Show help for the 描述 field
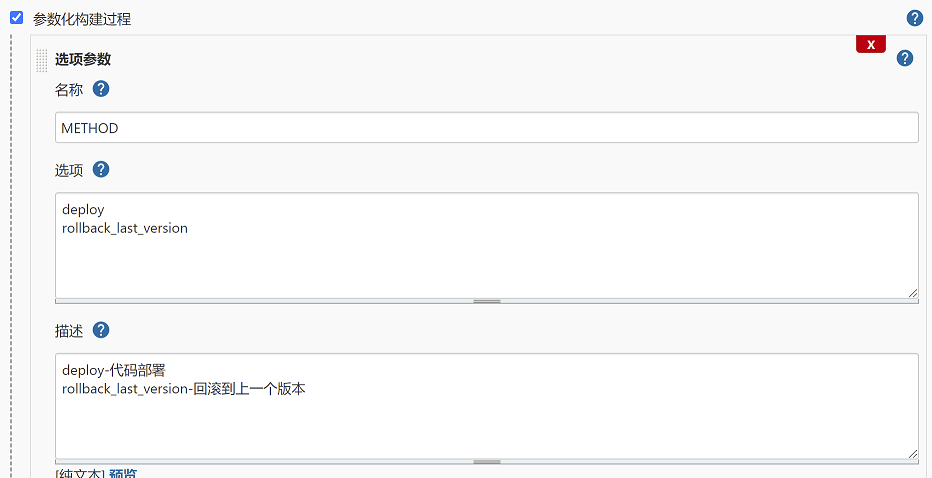Image resolution: width=932 pixels, height=478 pixels. (x=101, y=330)
